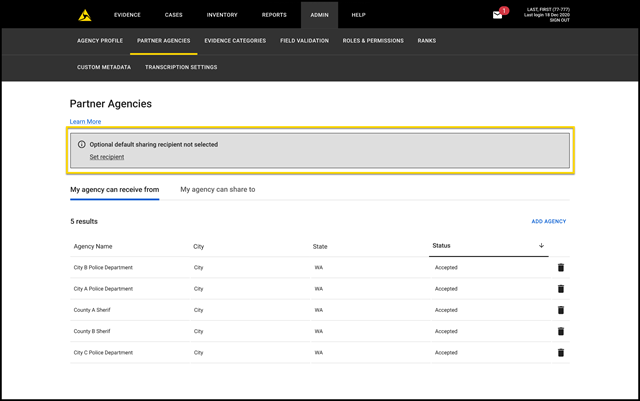Select the Admin menu
This screenshot has width=640, height=401.
pos(319,15)
